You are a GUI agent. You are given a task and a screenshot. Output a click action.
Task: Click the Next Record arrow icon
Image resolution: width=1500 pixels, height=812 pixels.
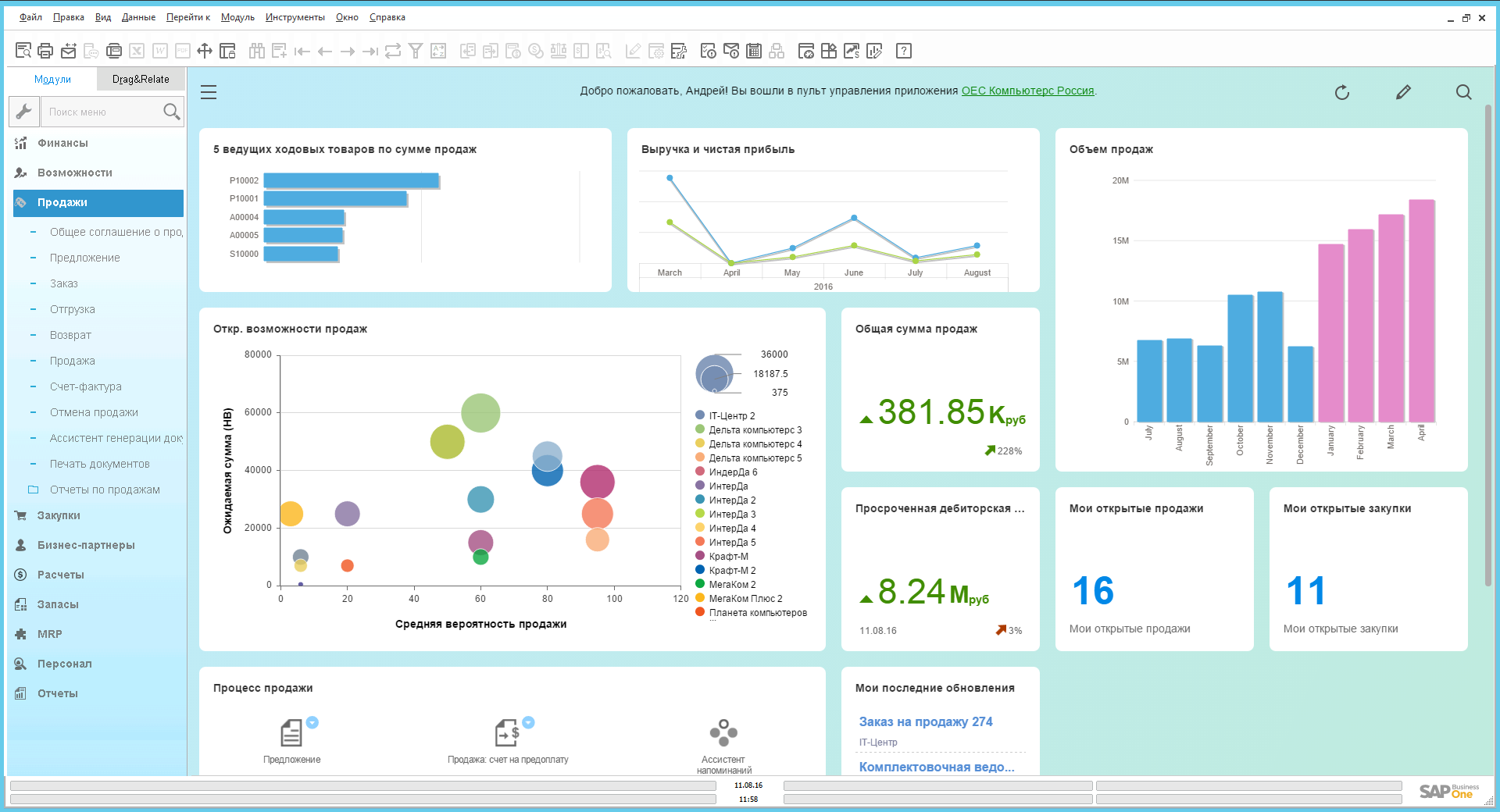[348, 52]
